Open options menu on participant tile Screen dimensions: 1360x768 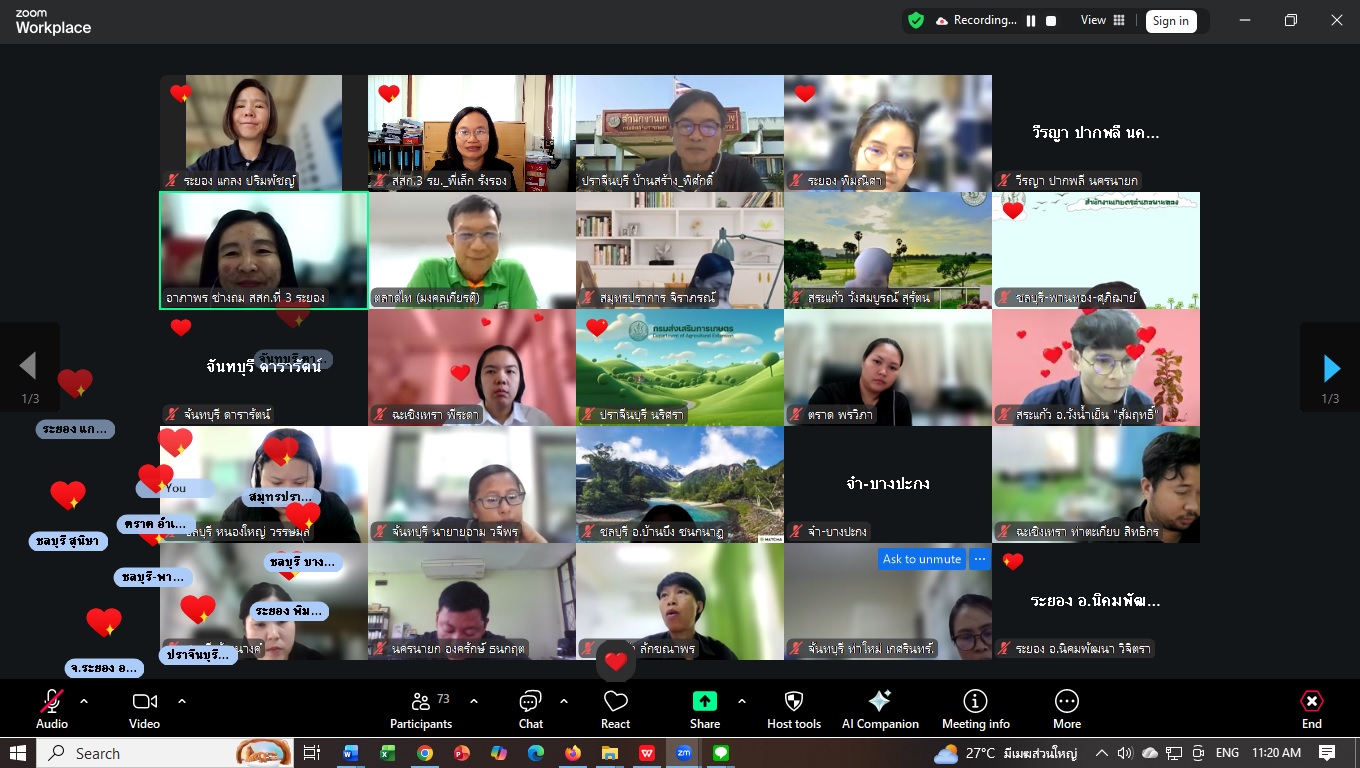pos(980,559)
